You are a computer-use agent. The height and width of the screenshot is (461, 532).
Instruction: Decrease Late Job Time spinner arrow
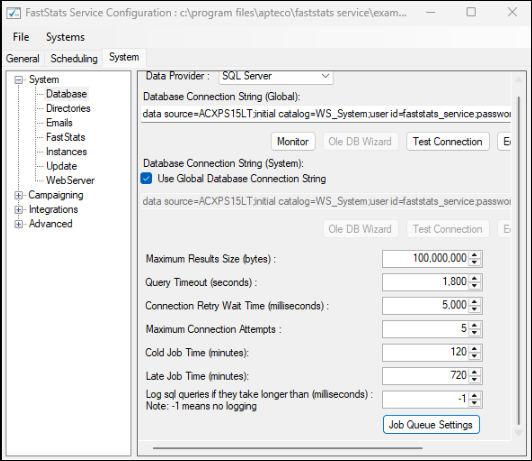pyautogui.click(x=475, y=379)
